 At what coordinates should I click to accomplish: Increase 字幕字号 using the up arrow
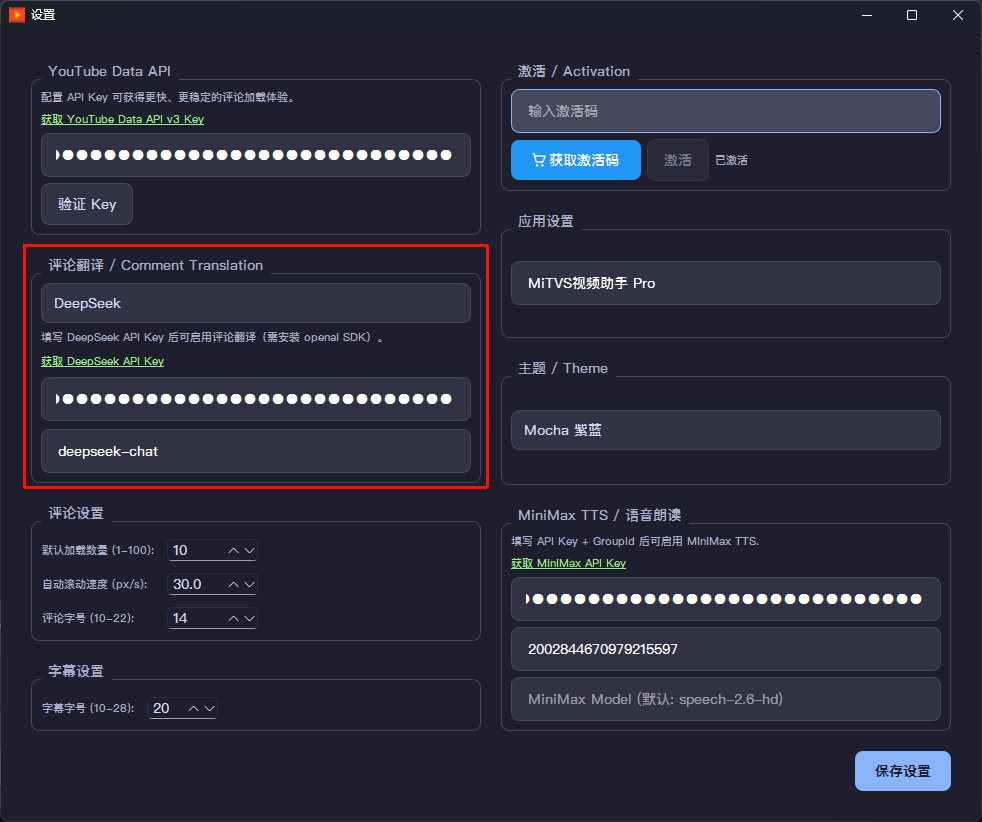tap(195, 707)
